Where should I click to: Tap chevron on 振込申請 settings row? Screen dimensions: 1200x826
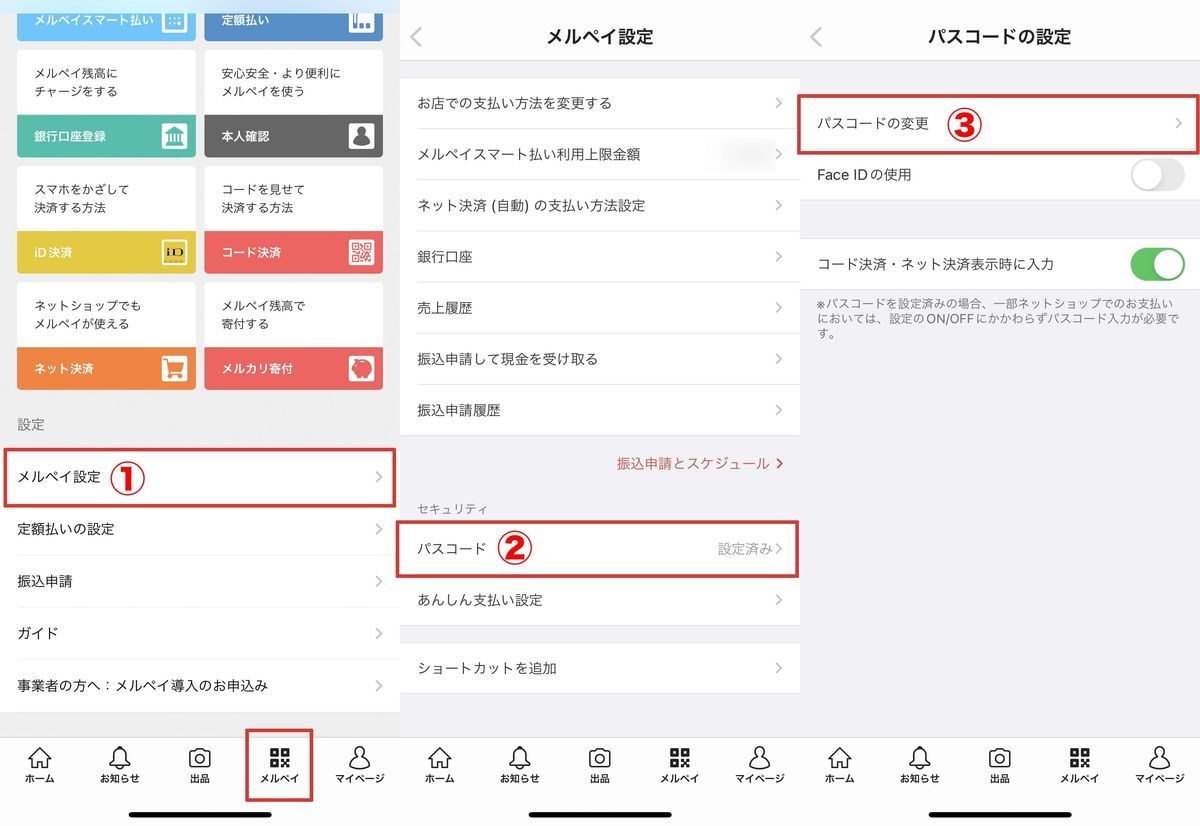379,582
